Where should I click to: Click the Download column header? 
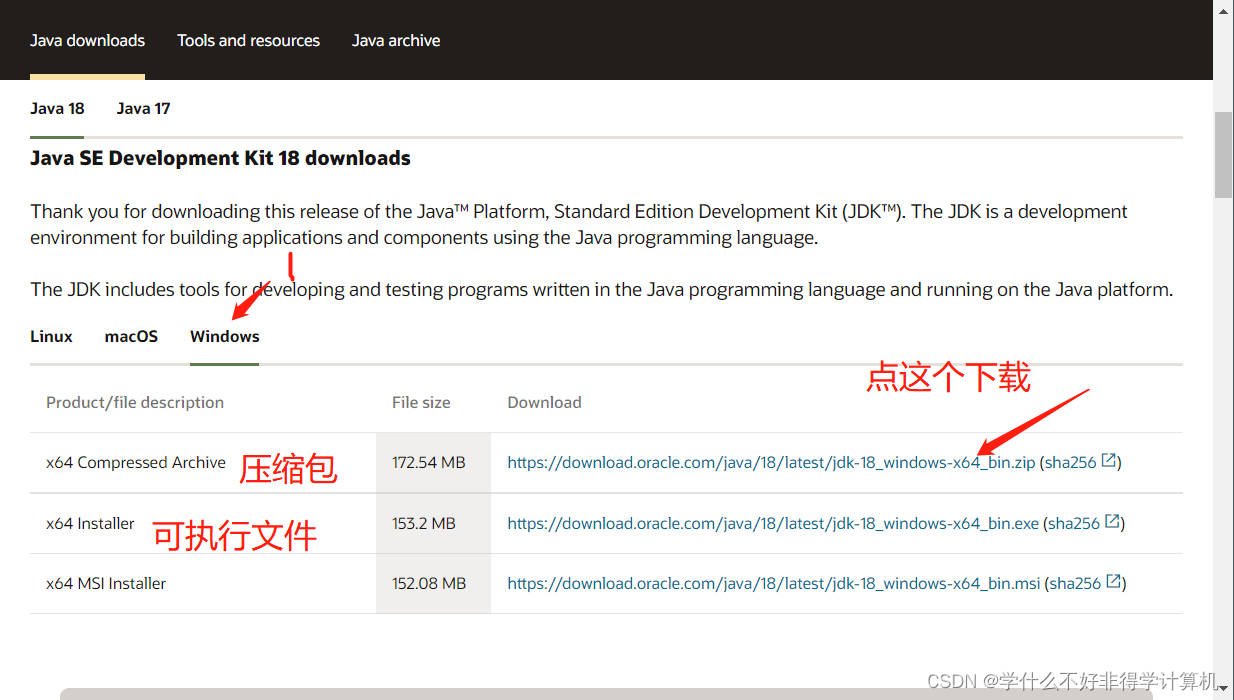(544, 402)
